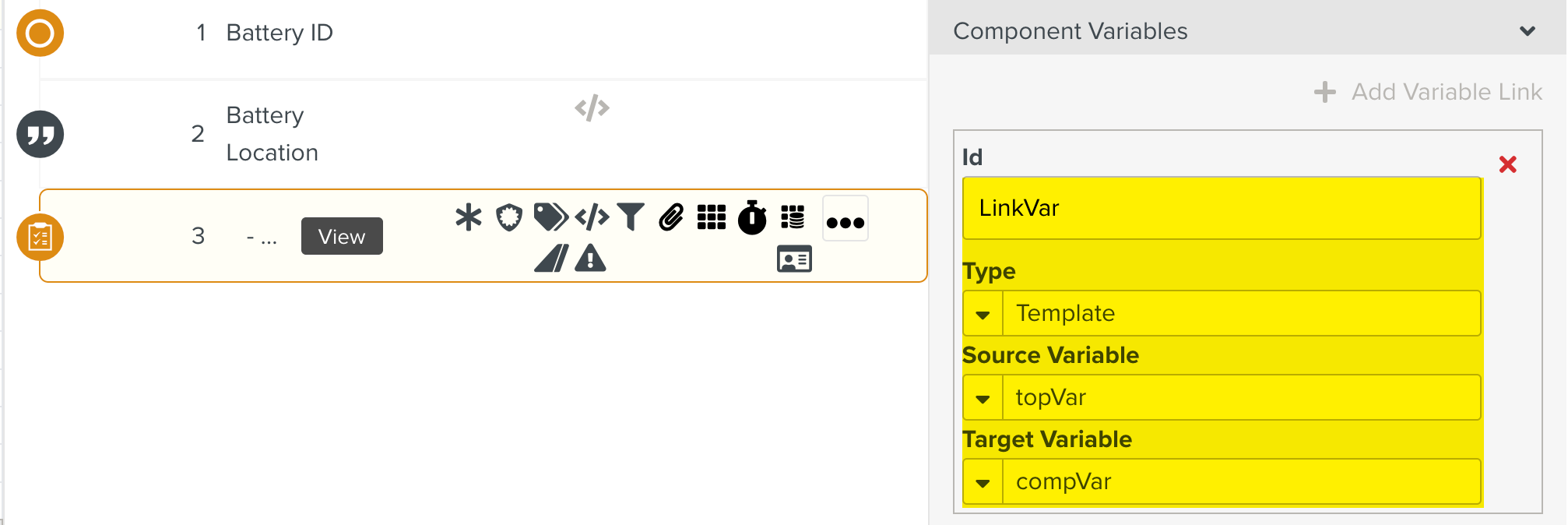Click the Id input field containing LinkVar
This screenshot has width=1568, height=525.
[x=1221, y=208]
